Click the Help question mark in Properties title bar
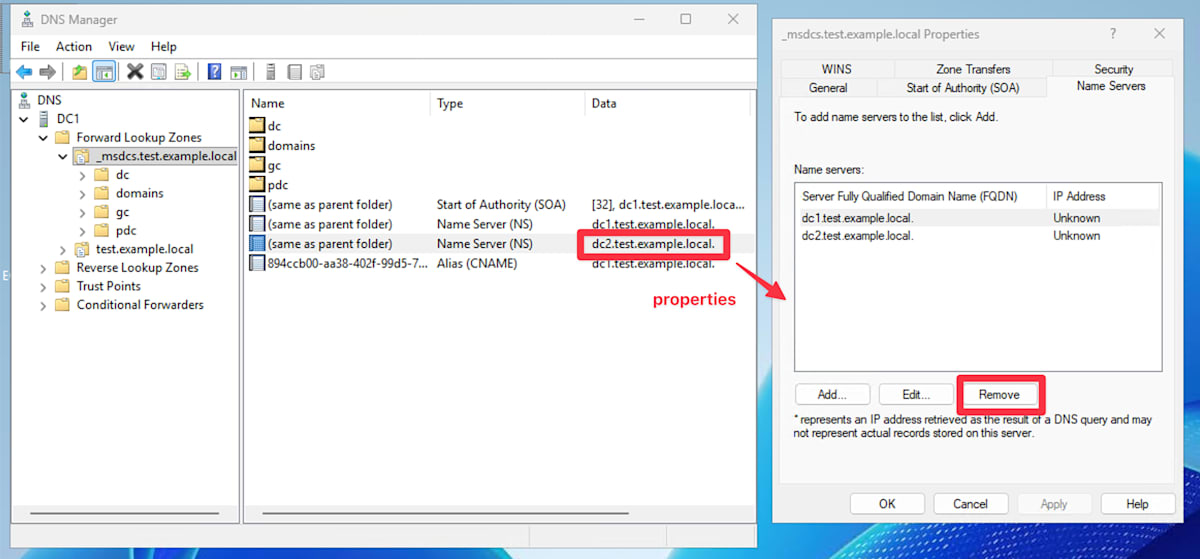The width and height of the screenshot is (1200, 559). click(1113, 33)
